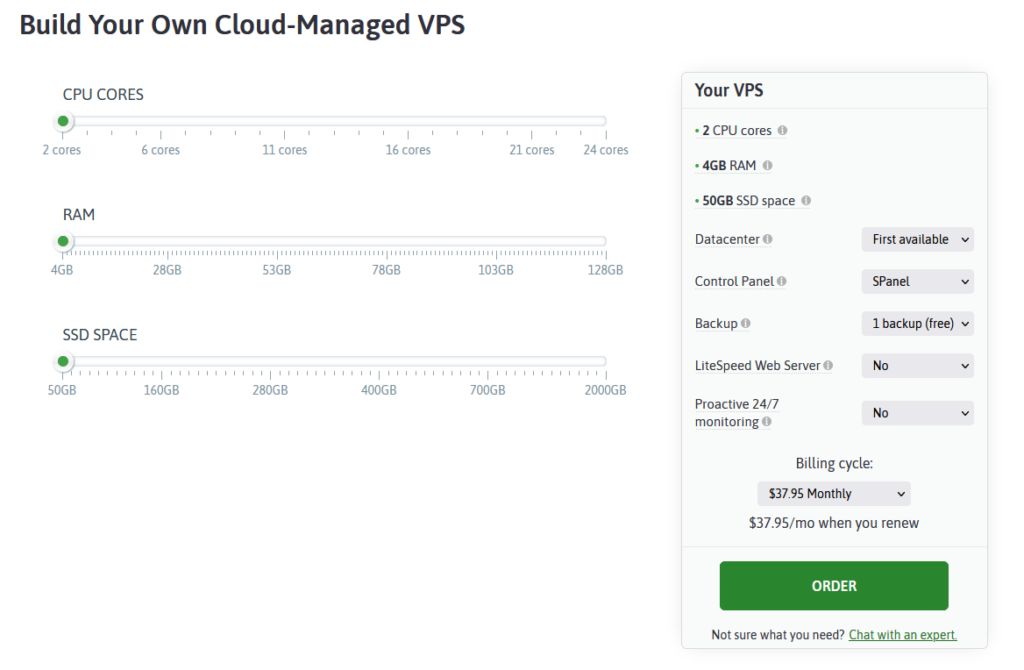This screenshot has height=670, width=1024.
Task: Open the Control Panel dropdown showing SPanel
Action: pyautogui.click(x=917, y=281)
